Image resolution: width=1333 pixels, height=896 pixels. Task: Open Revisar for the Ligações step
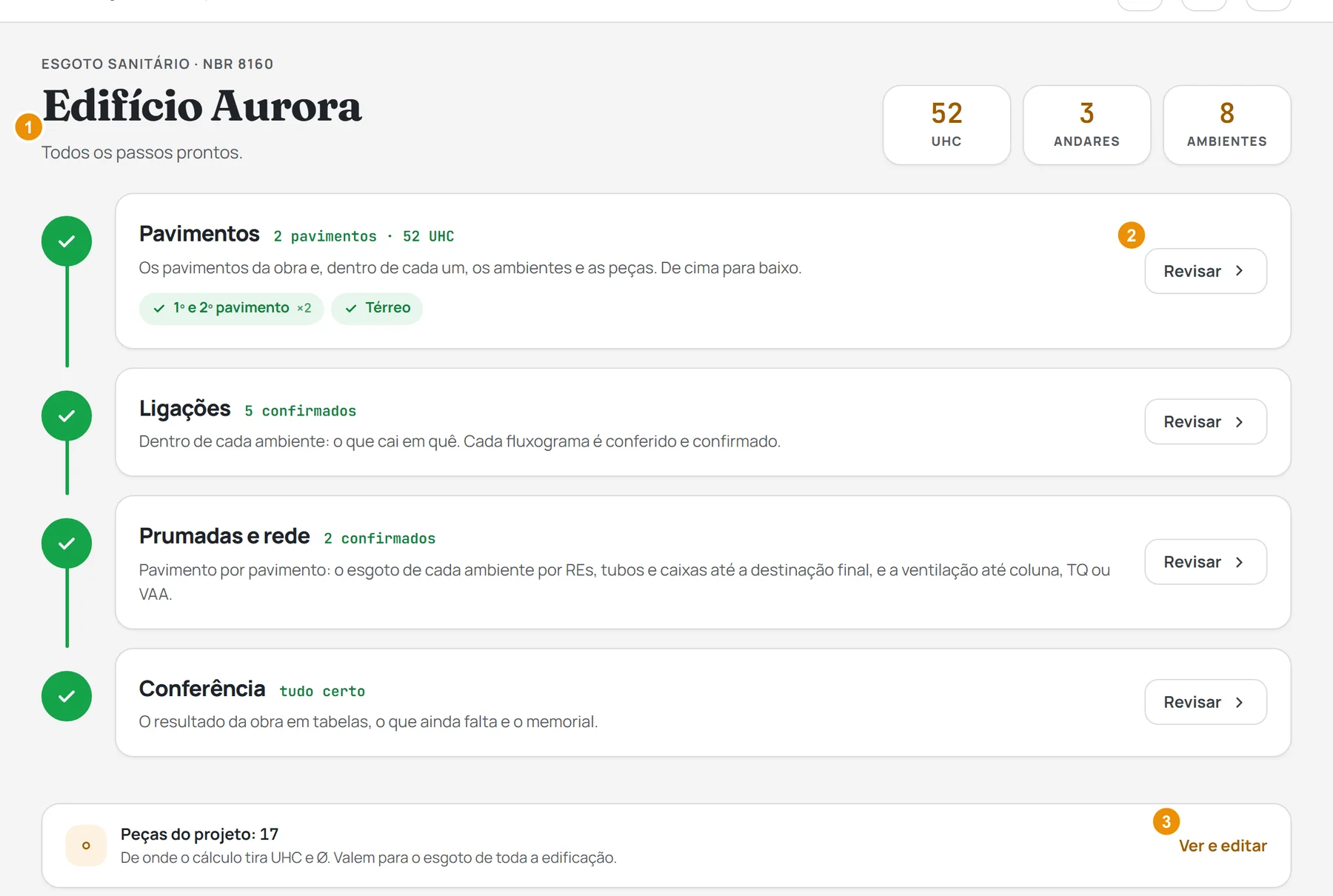[x=1206, y=422]
